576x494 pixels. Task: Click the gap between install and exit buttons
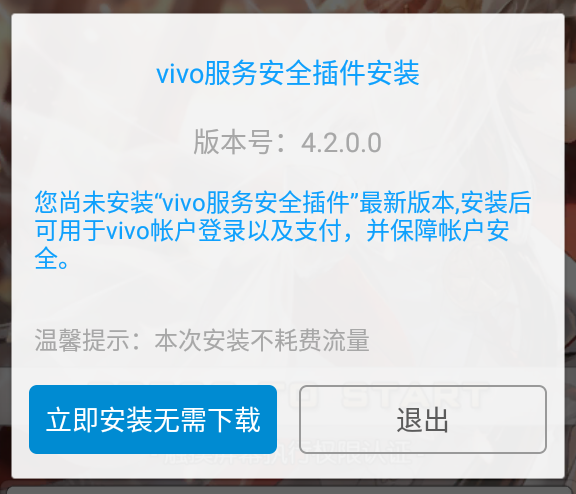(288, 419)
